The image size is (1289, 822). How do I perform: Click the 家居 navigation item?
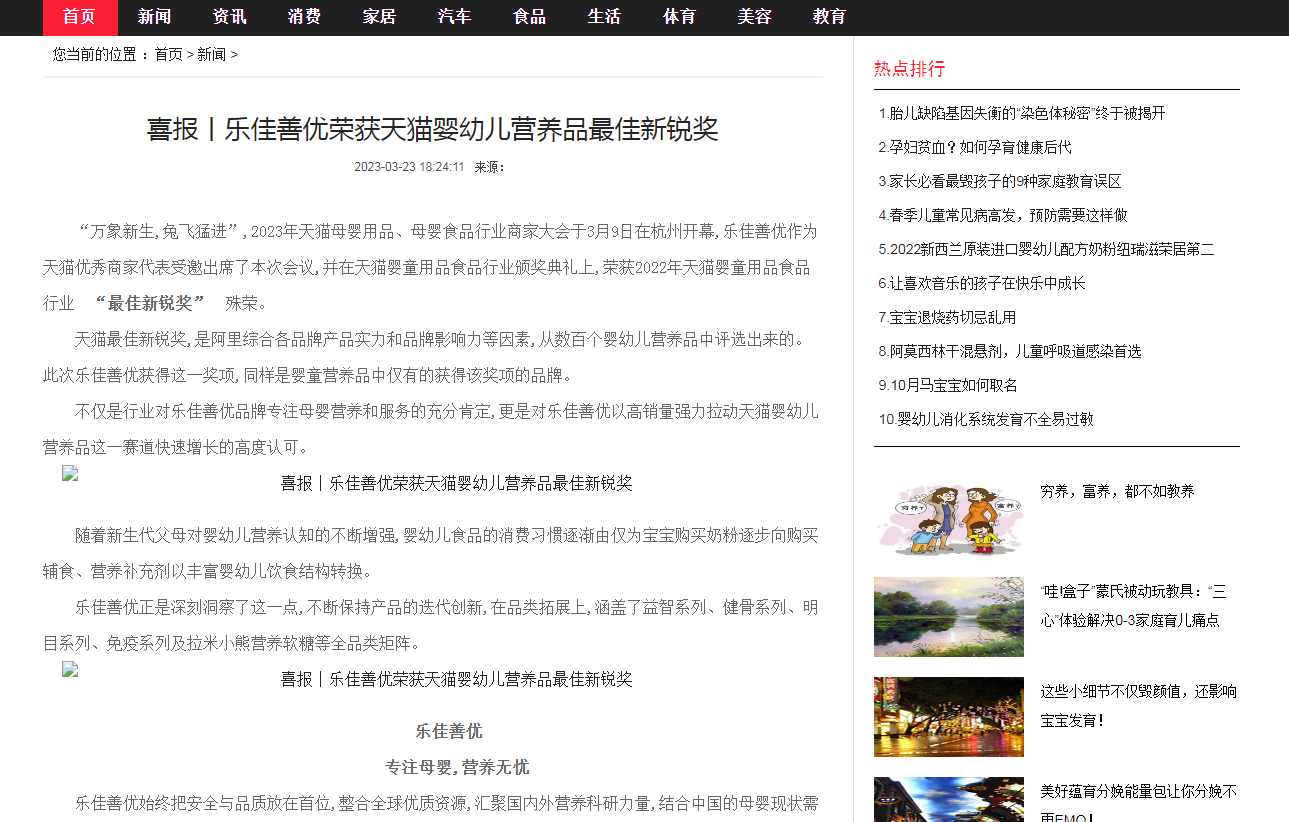point(380,17)
